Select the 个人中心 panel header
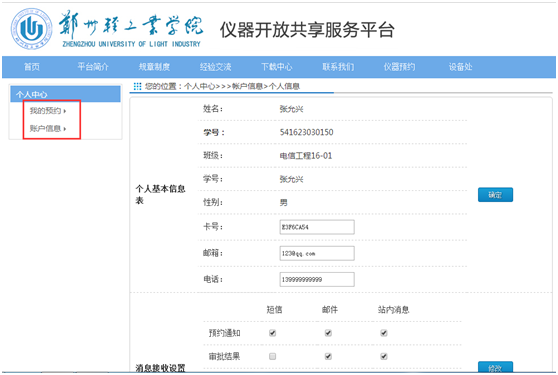The height and width of the screenshot is (375, 558). point(65,94)
